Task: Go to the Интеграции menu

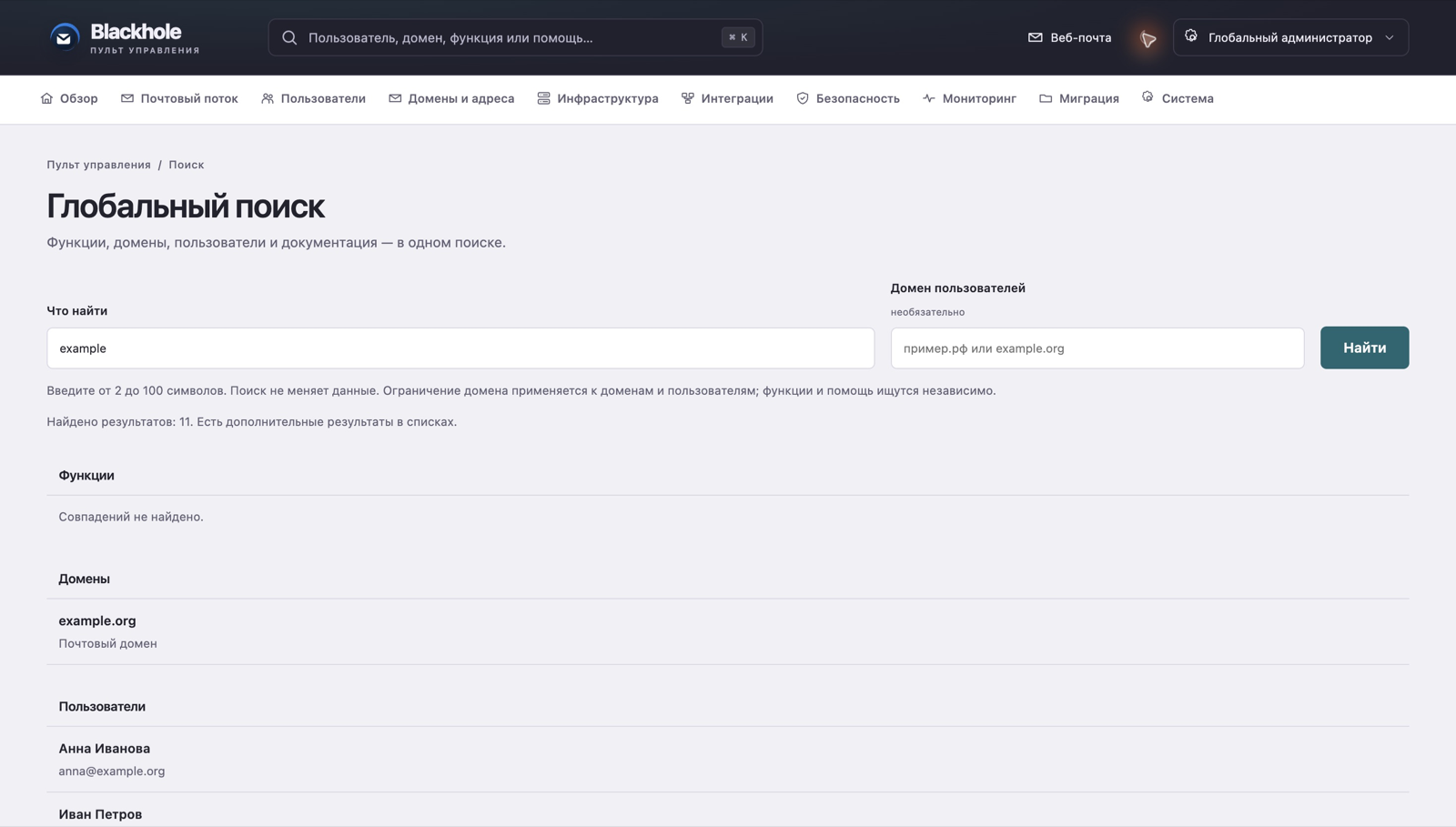Action: pyautogui.click(x=727, y=98)
